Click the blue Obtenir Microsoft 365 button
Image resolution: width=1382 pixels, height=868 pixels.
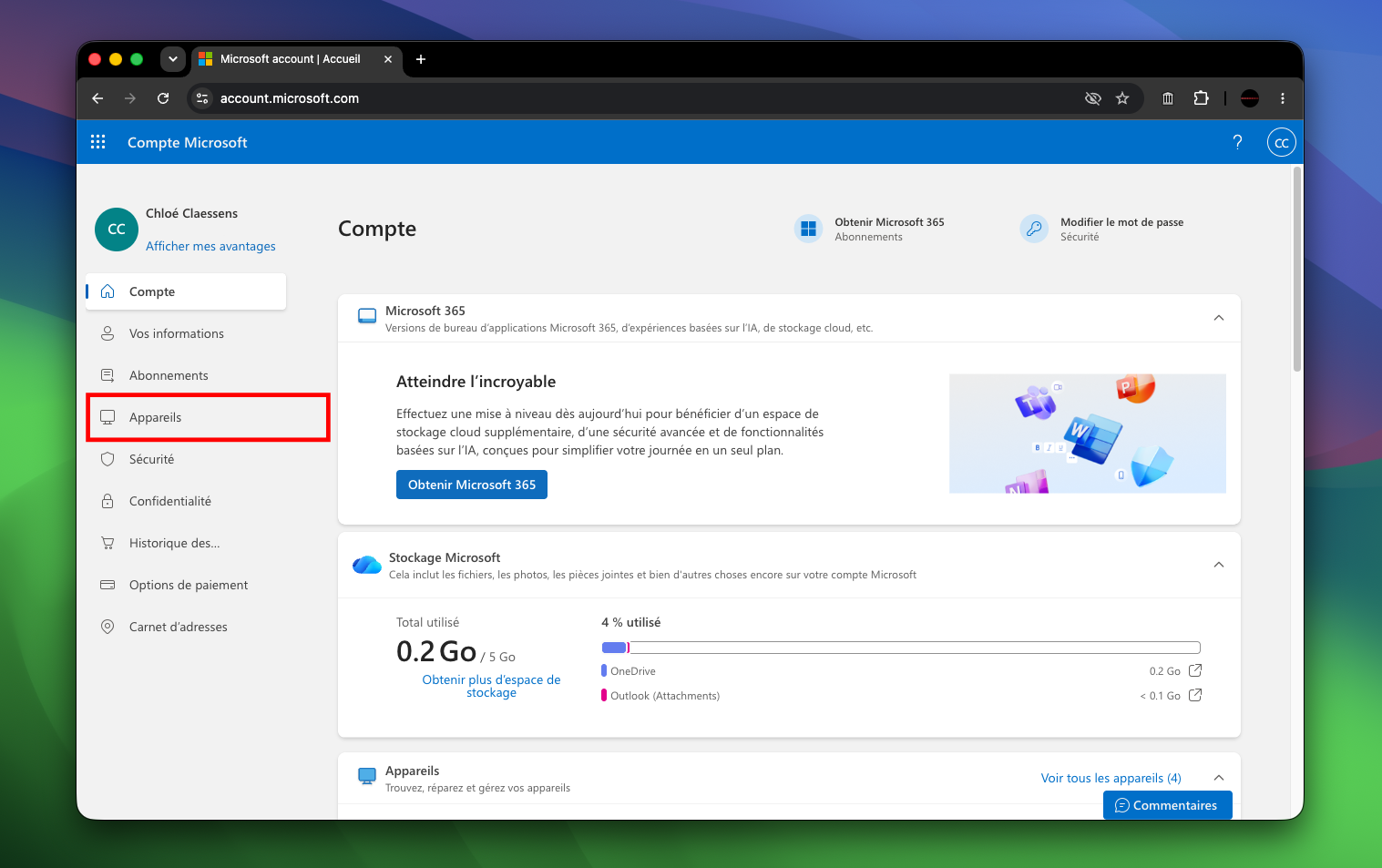tap(472, 485)
